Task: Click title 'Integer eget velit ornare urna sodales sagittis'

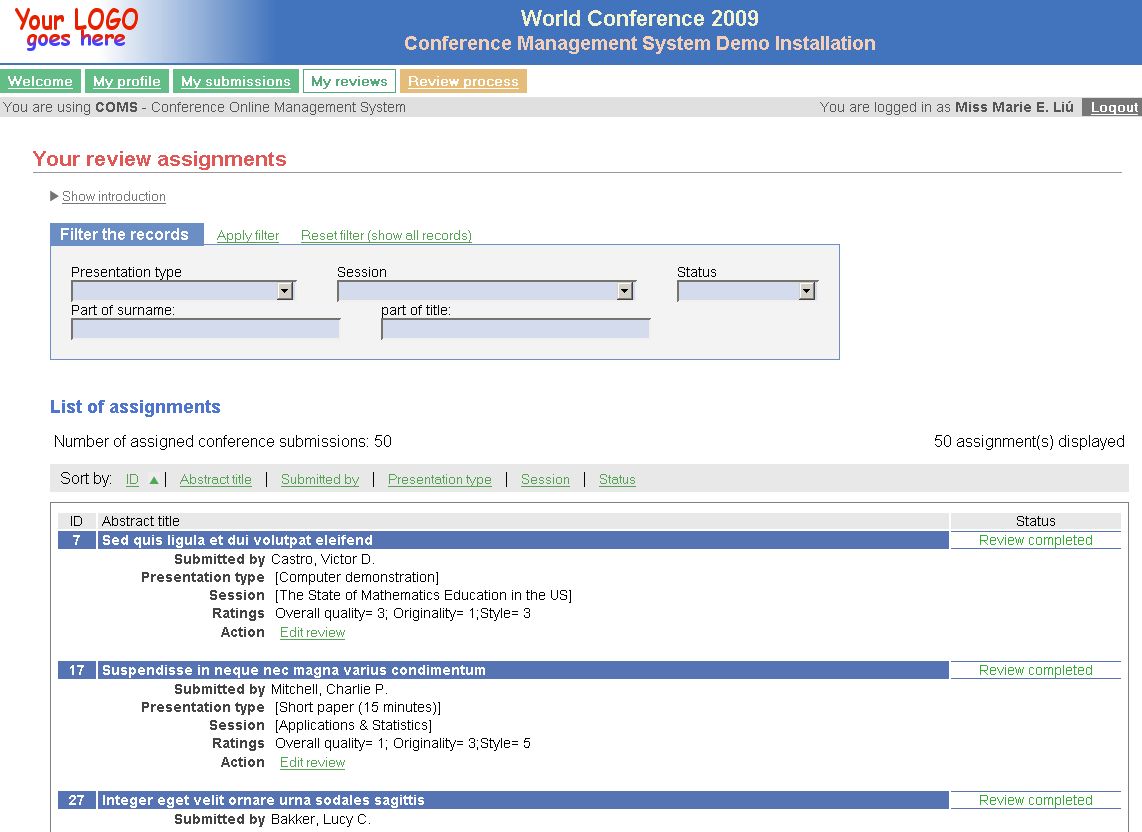Action: point(263,800)
